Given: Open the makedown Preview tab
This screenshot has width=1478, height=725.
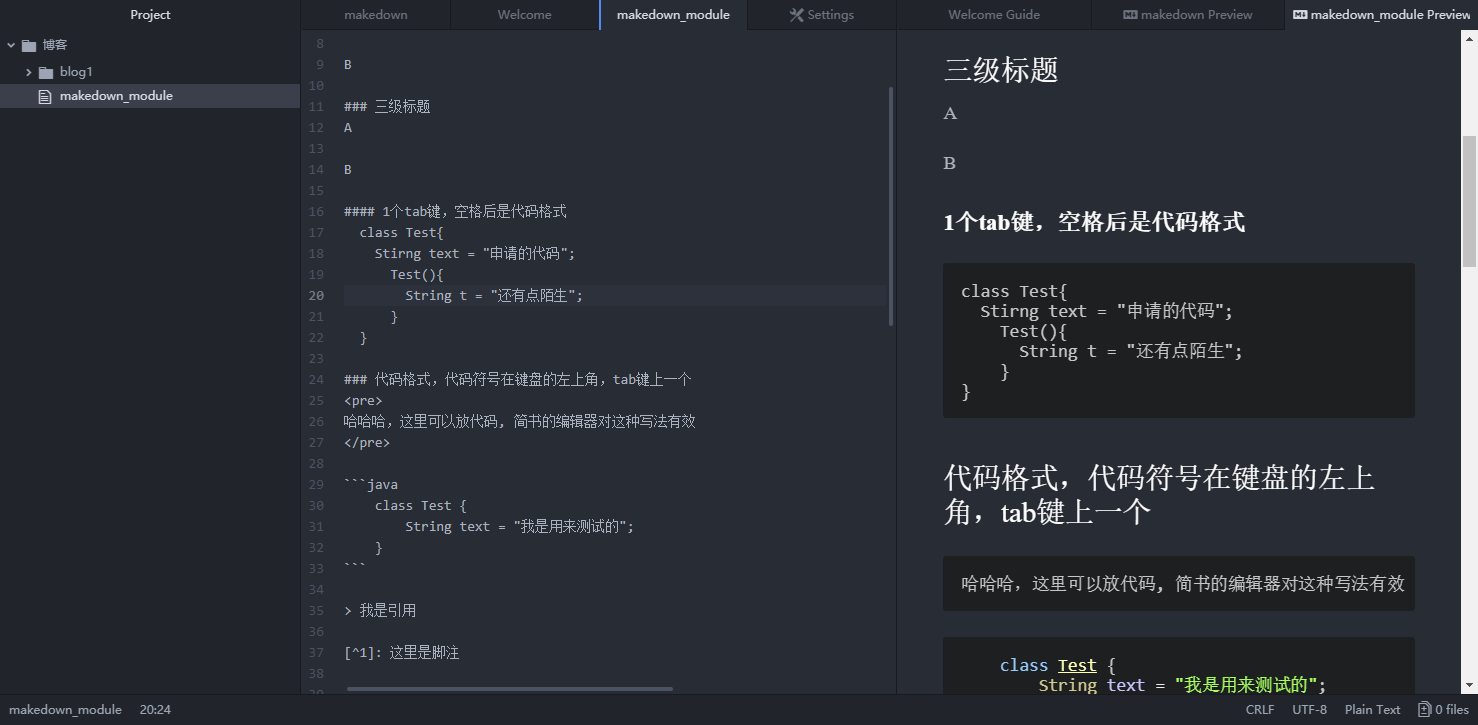Looking at the screenshot, I should (1188, 15).
